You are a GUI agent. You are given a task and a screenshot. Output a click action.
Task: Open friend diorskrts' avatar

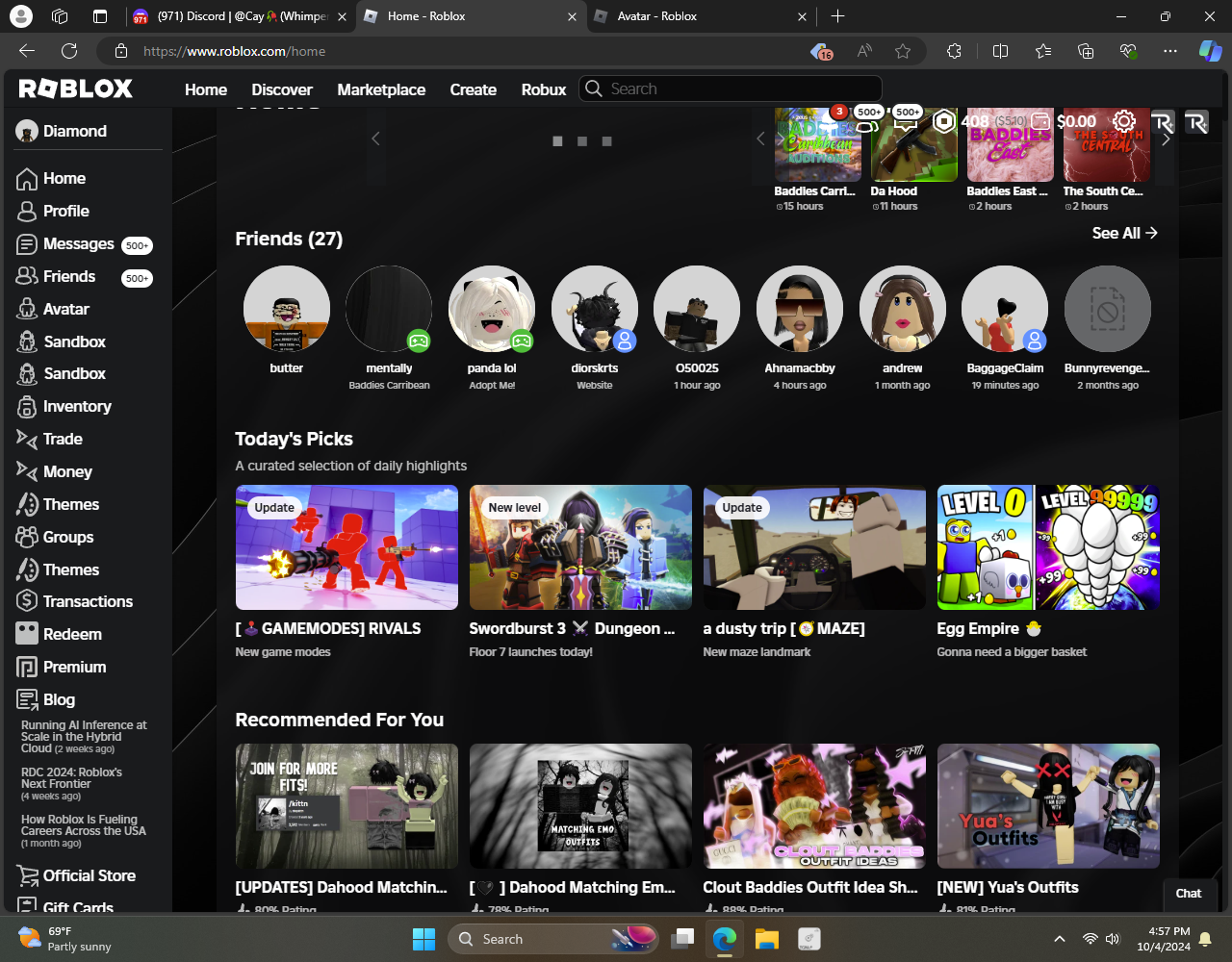click(x=595, y=309)
